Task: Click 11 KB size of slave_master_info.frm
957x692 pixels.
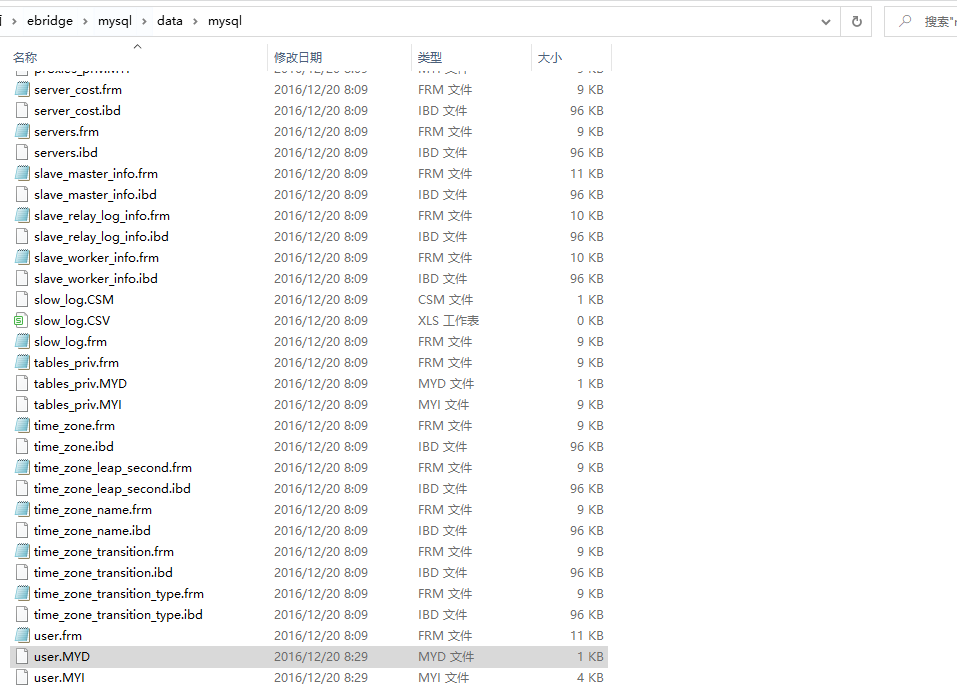Action: 587,174
